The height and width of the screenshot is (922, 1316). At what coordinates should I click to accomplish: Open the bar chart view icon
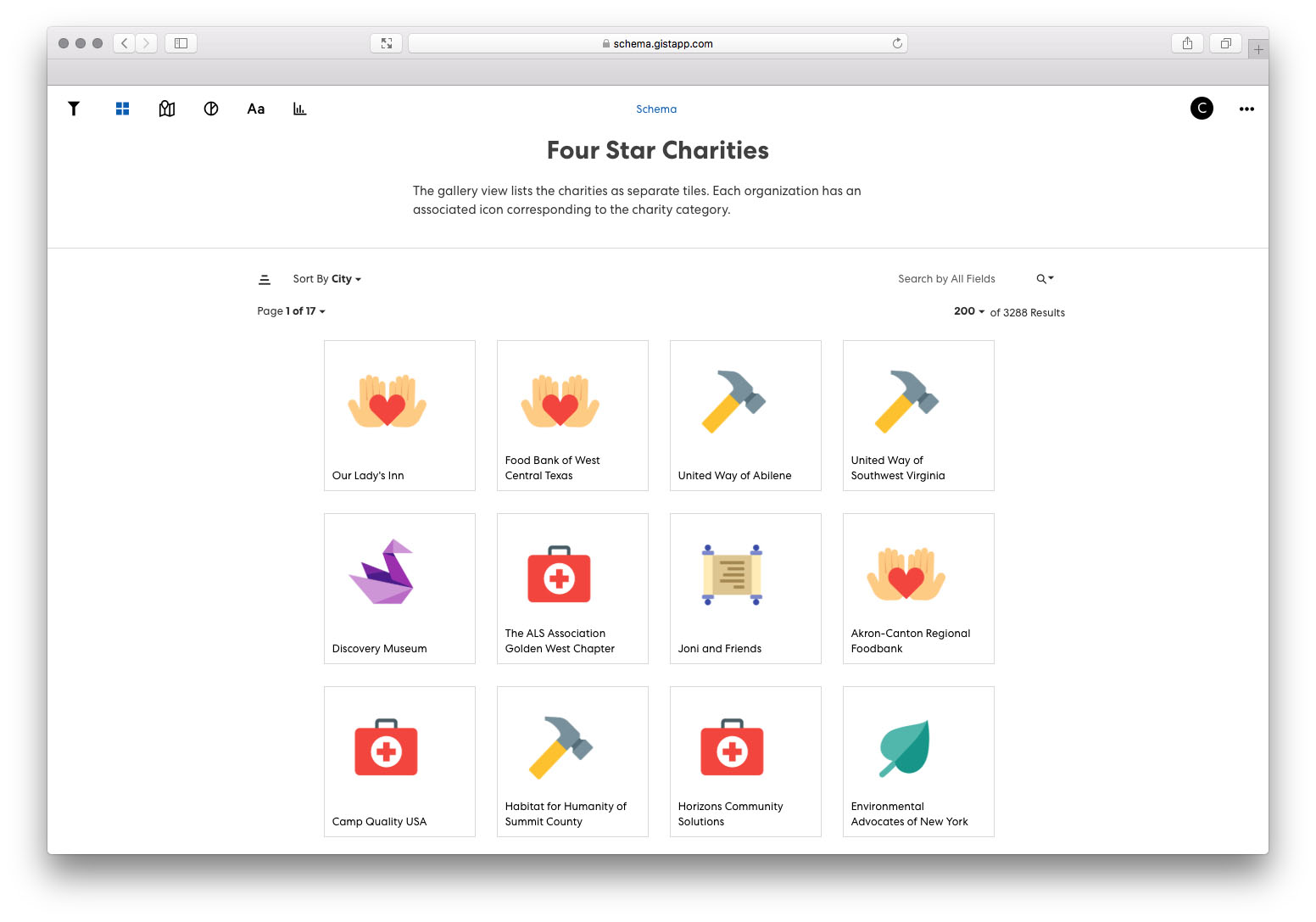point(299,109)
